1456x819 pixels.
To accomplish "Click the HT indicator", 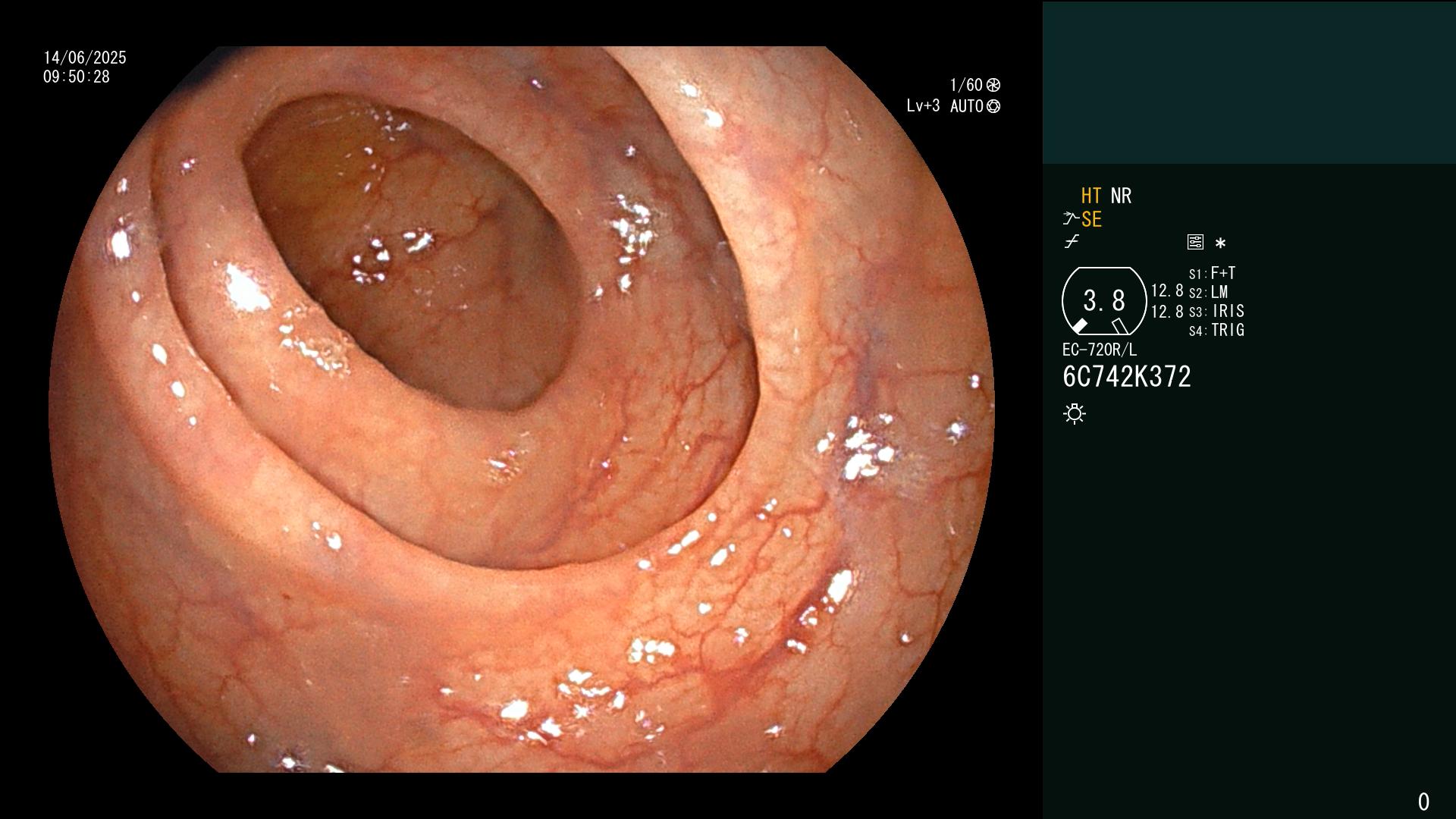I will click(1091, 196).
